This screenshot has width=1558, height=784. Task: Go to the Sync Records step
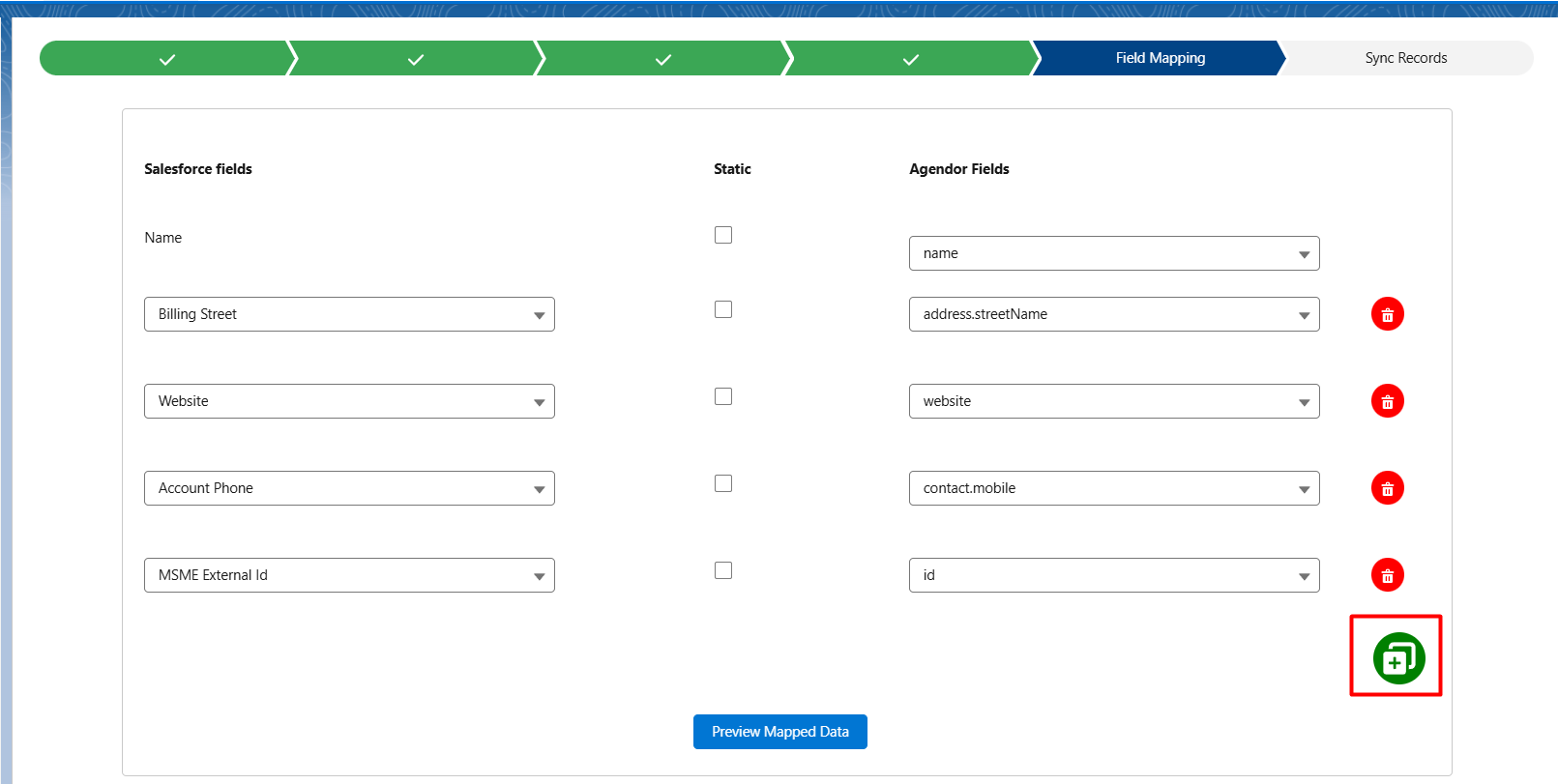(x=1405, y=58)
